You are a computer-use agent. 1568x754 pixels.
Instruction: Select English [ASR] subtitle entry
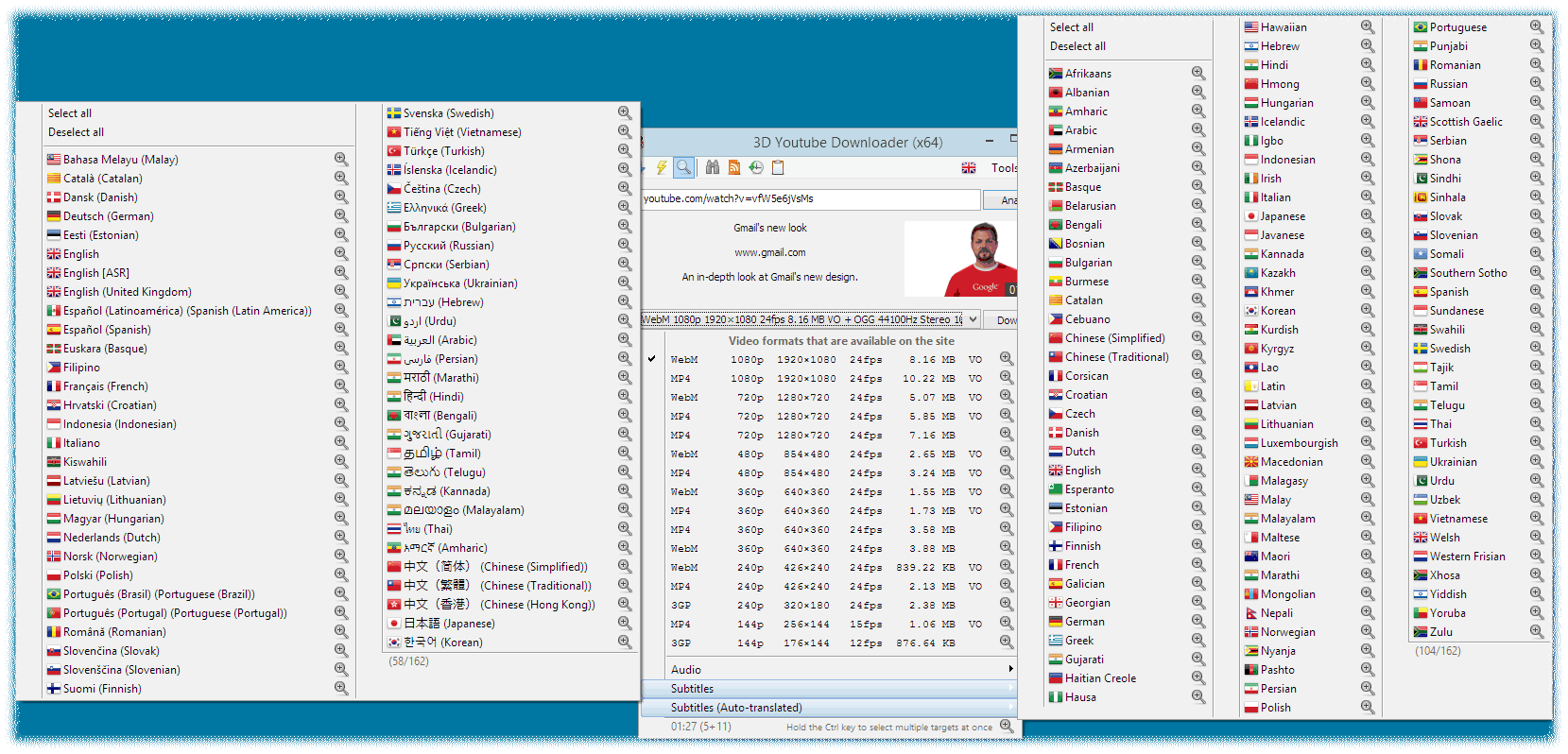(198, 273)
